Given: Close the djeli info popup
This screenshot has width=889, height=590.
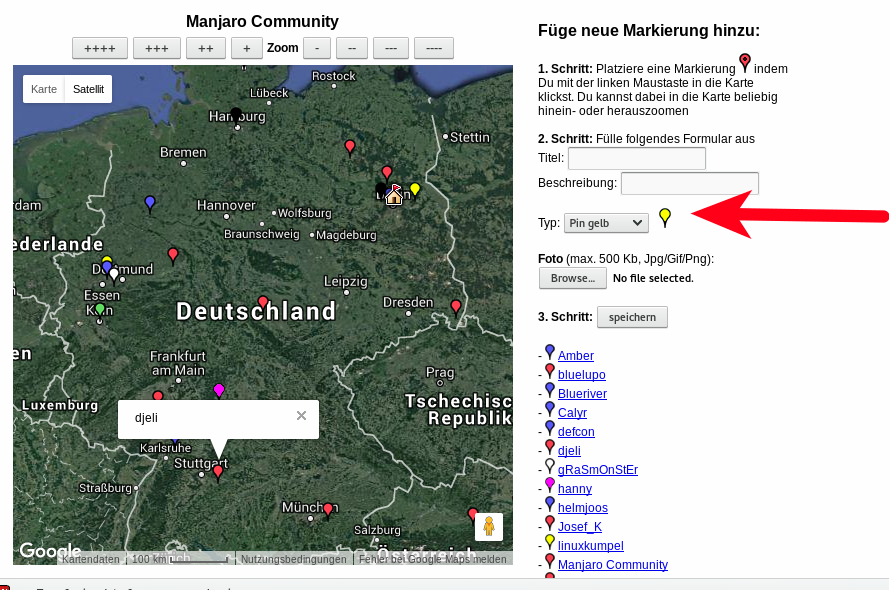Looking at the screenshot, I should 301,416.
